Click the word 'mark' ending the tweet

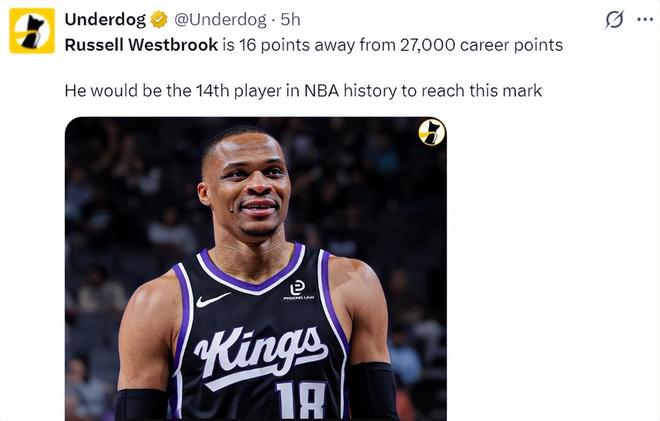pyautogui.click(x=523, y=90)
